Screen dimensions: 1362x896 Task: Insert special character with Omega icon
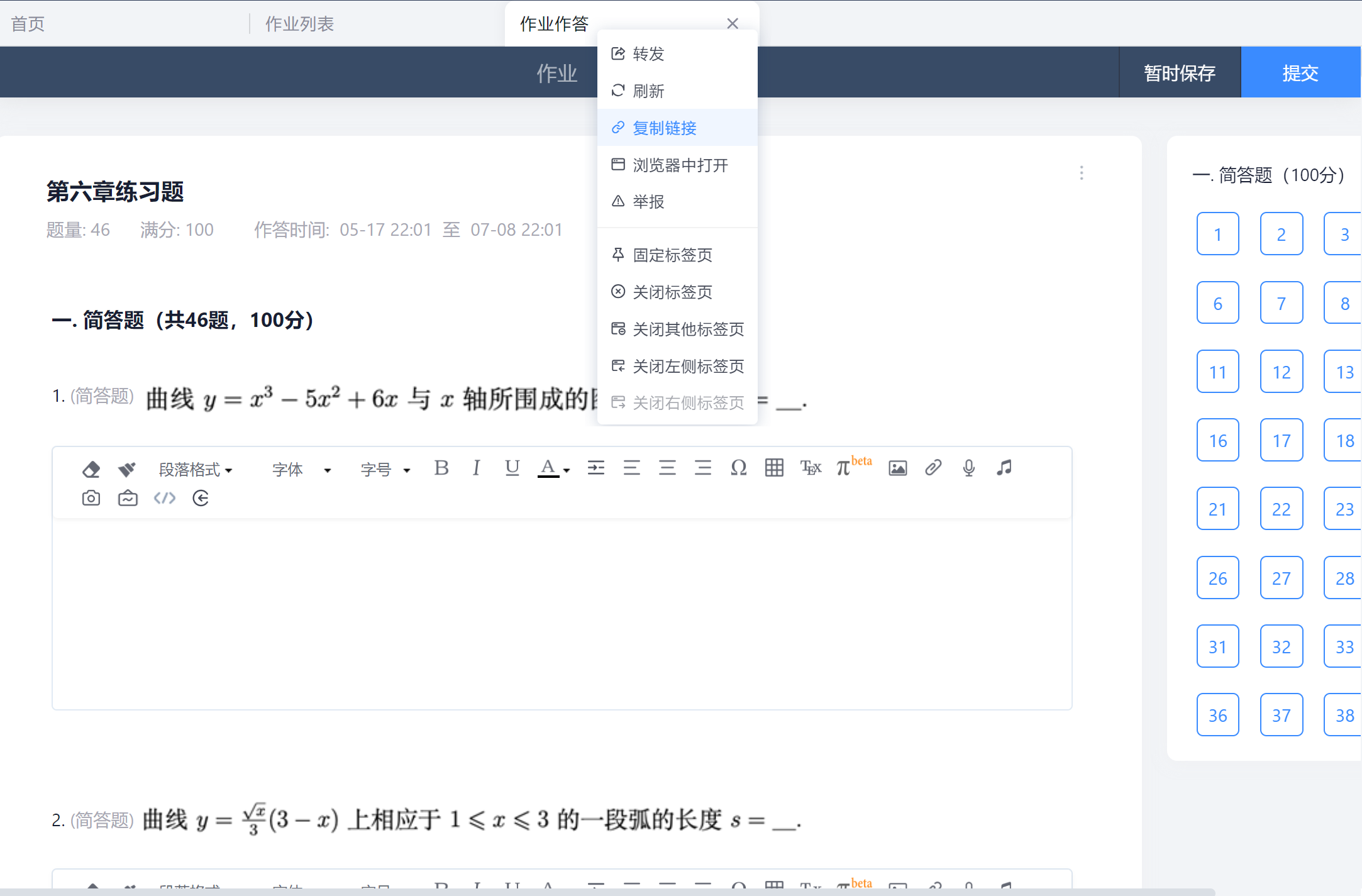(739, 468)
